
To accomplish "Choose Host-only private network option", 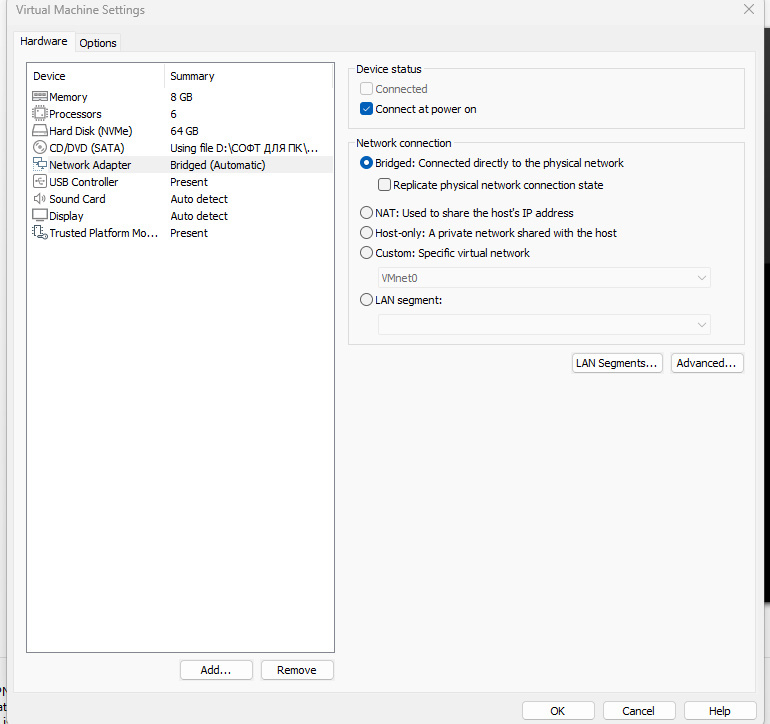I will point(366,232).
